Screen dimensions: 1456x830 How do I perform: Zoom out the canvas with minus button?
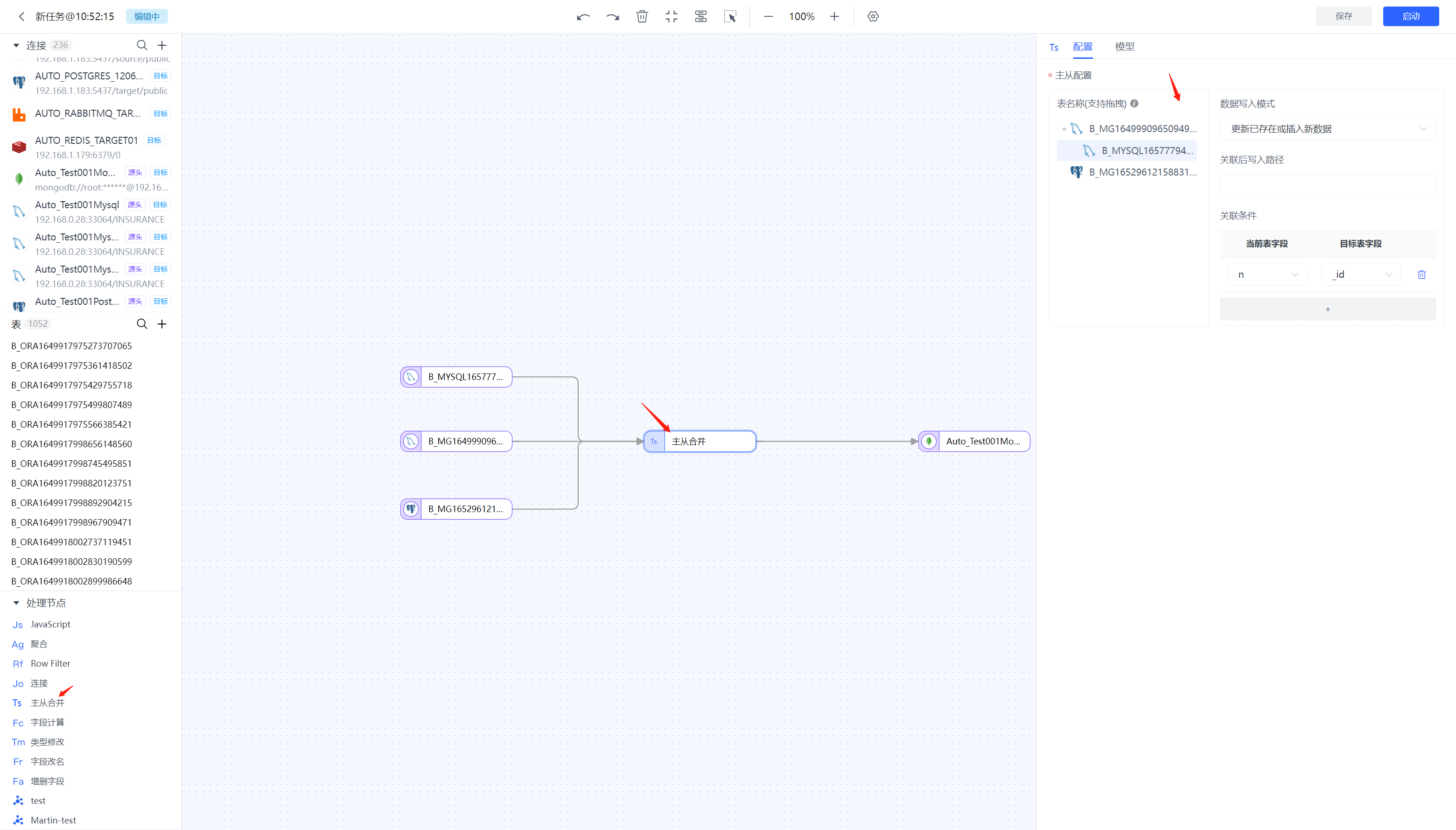click(768, 16)
